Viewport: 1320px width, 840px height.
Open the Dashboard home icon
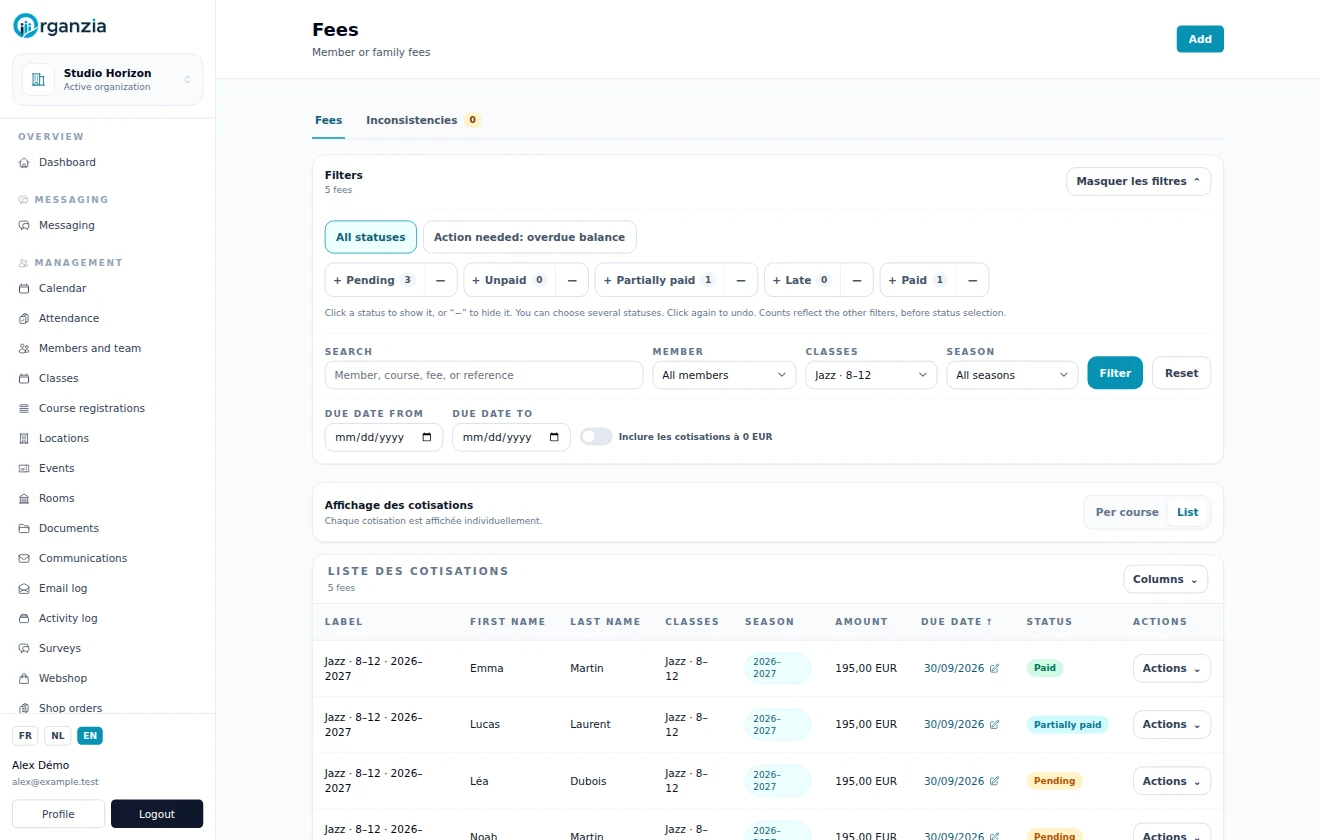coord(24,162)
